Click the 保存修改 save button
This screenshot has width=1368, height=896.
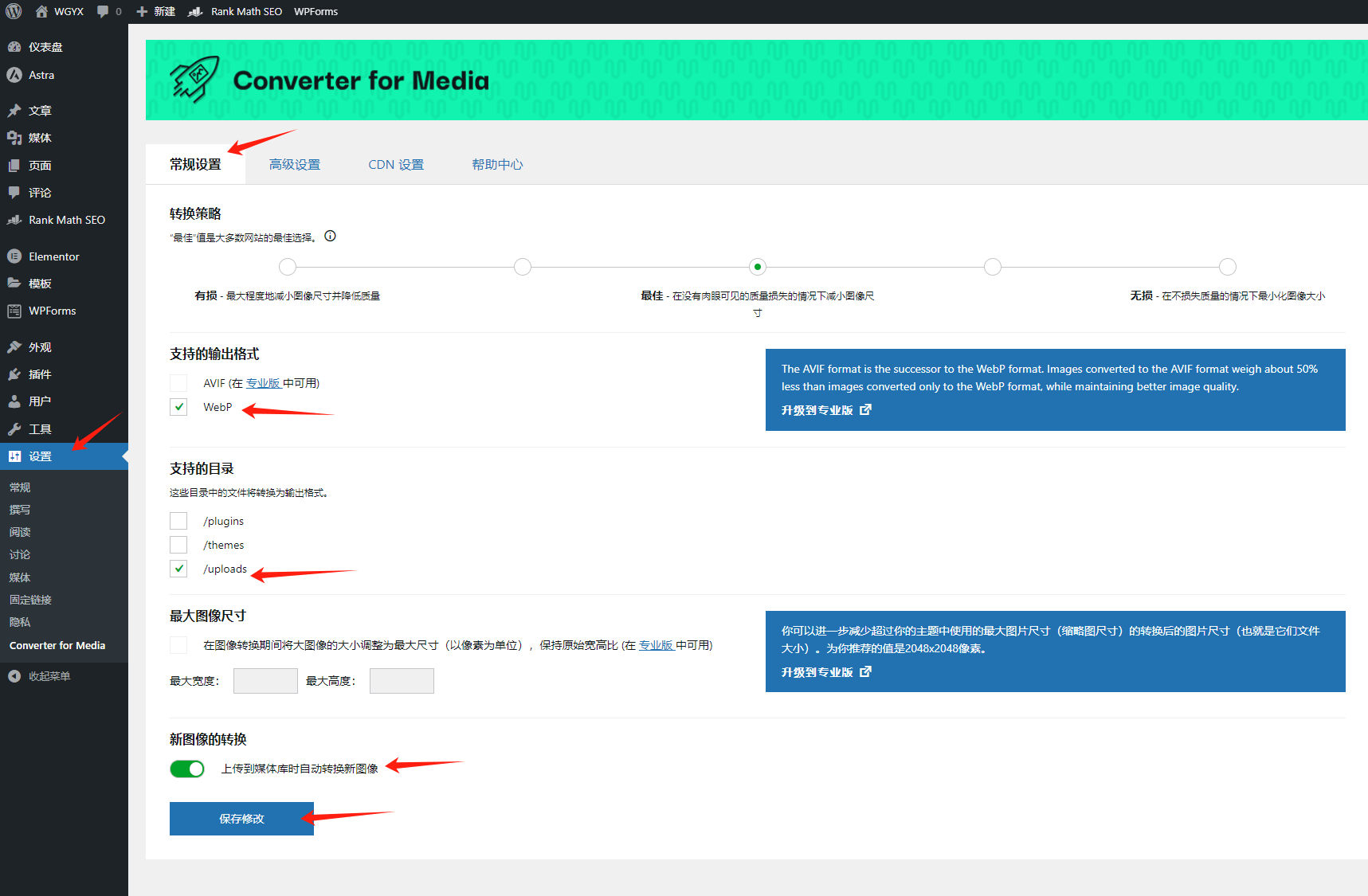pos(241,819)
